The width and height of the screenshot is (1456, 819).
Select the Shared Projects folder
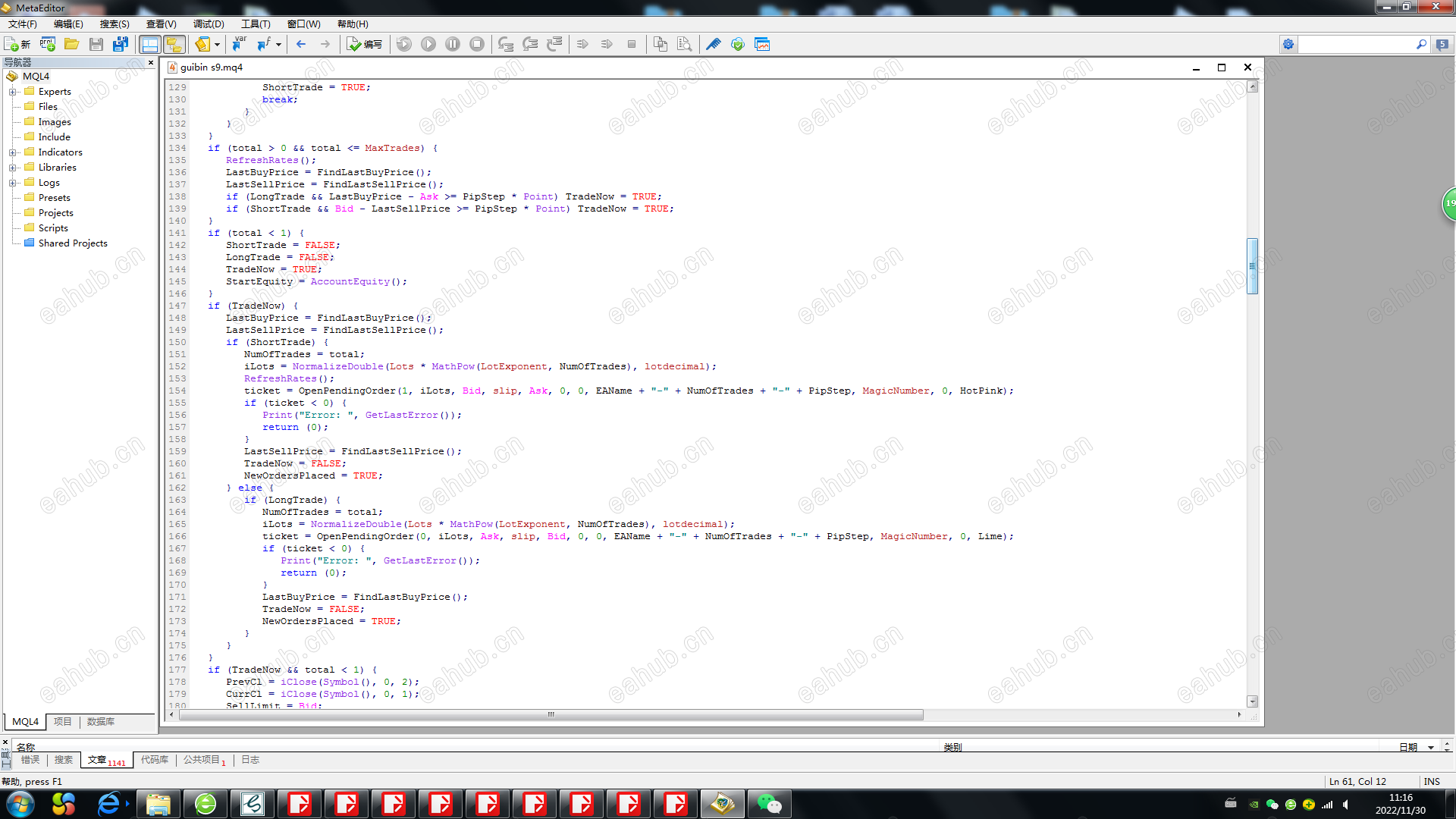pos(73,243)
